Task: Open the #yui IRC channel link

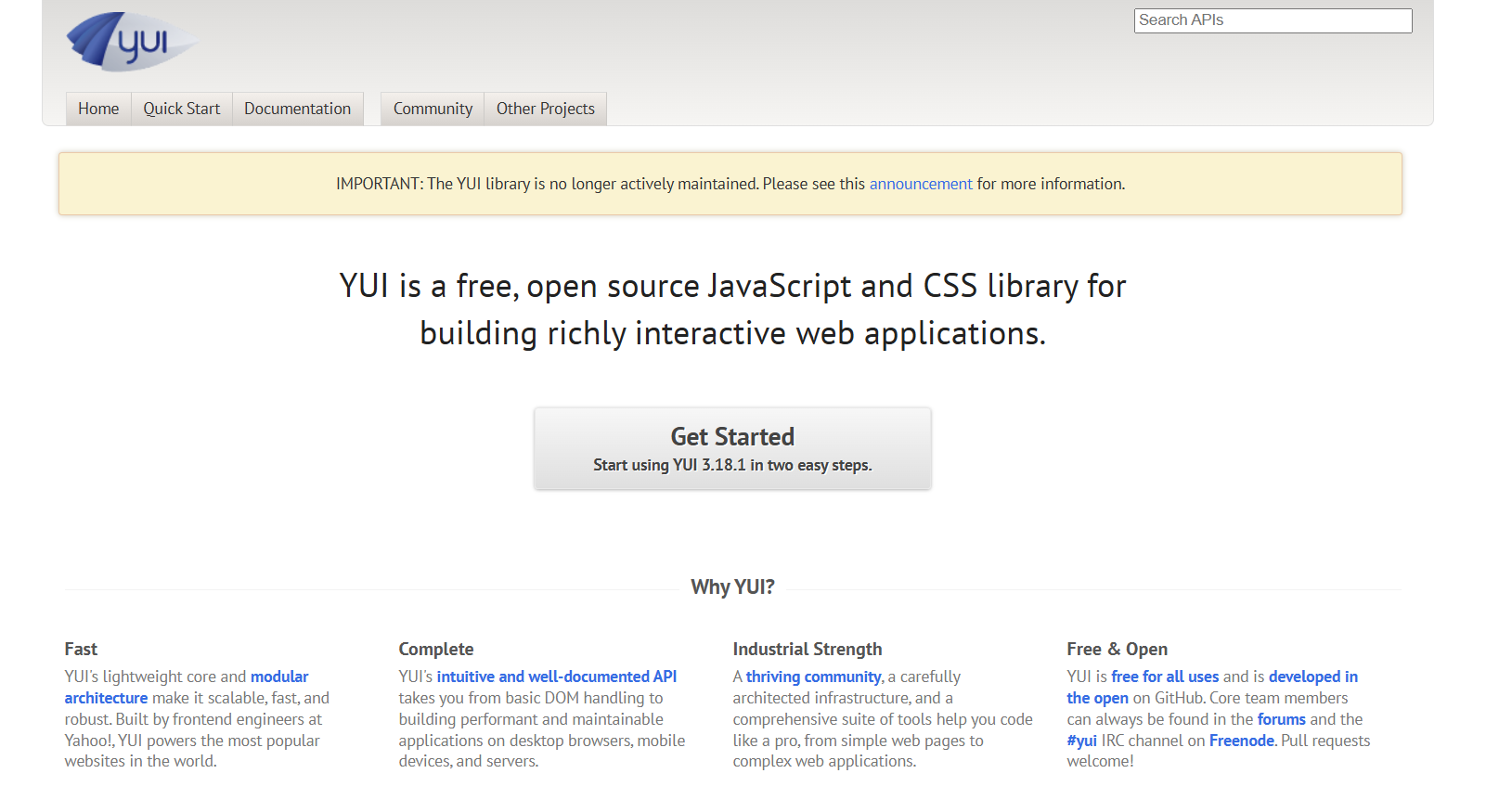Action: pyautogui.click(x=1081, y=741)
